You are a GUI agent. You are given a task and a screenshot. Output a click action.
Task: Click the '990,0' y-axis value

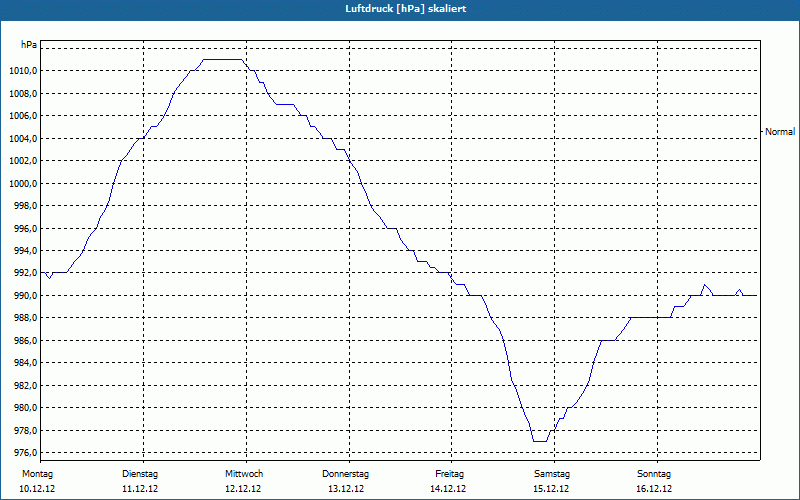tap(26, 295)
